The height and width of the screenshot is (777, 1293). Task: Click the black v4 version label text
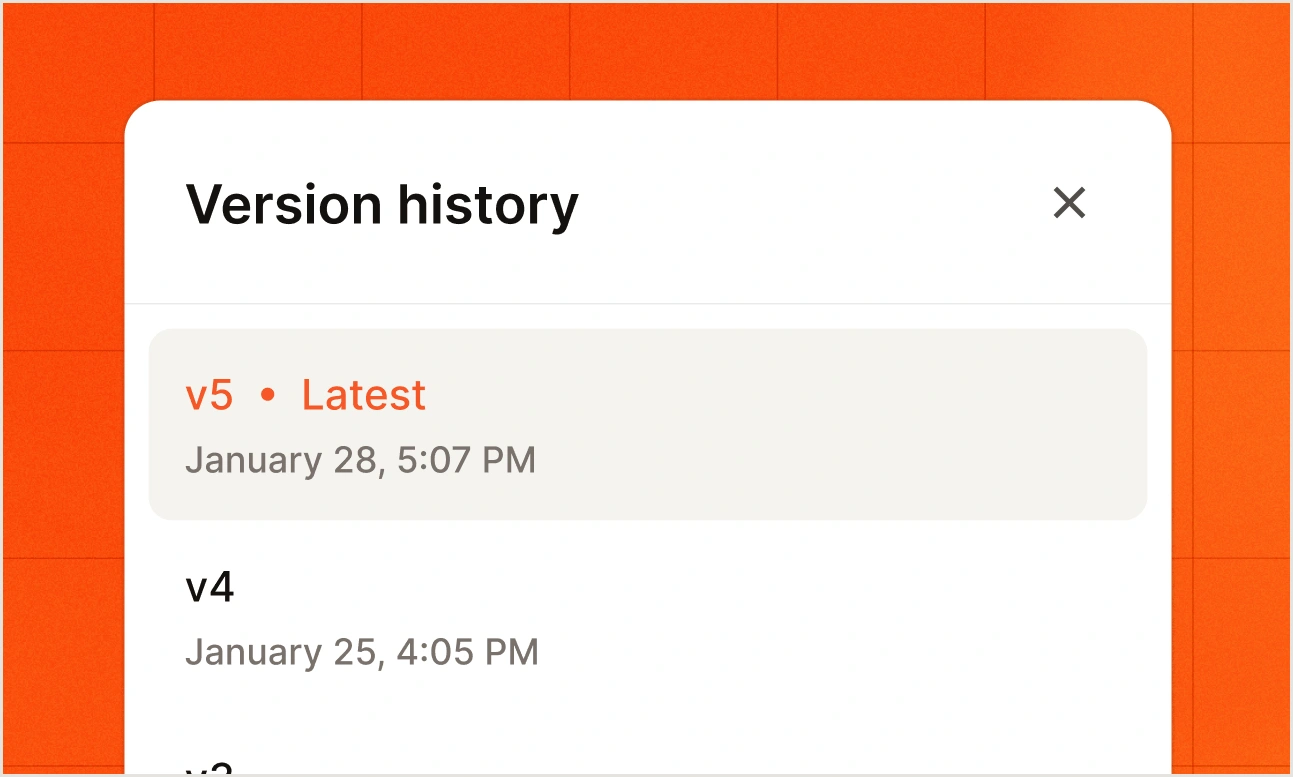point(210,587)
